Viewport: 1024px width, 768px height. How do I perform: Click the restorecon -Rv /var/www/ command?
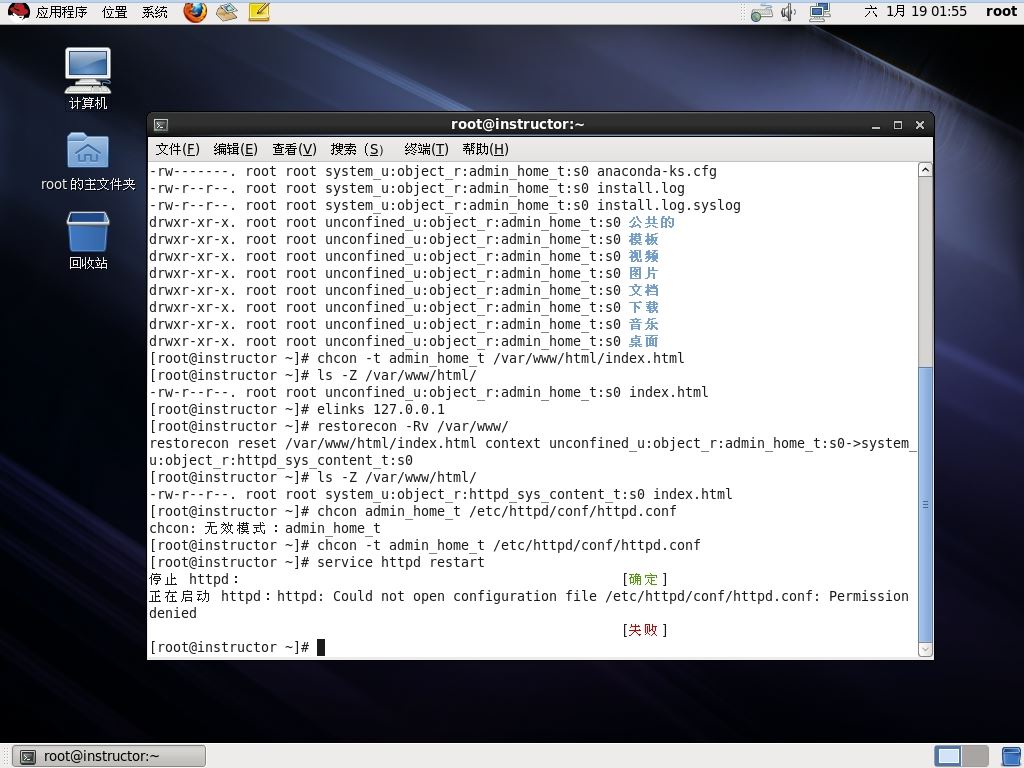point(412,426)
